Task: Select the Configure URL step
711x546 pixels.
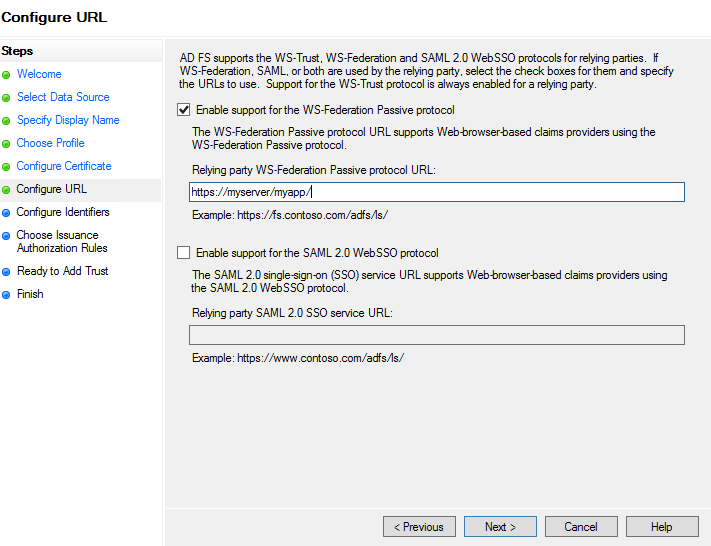Action: 51,189
